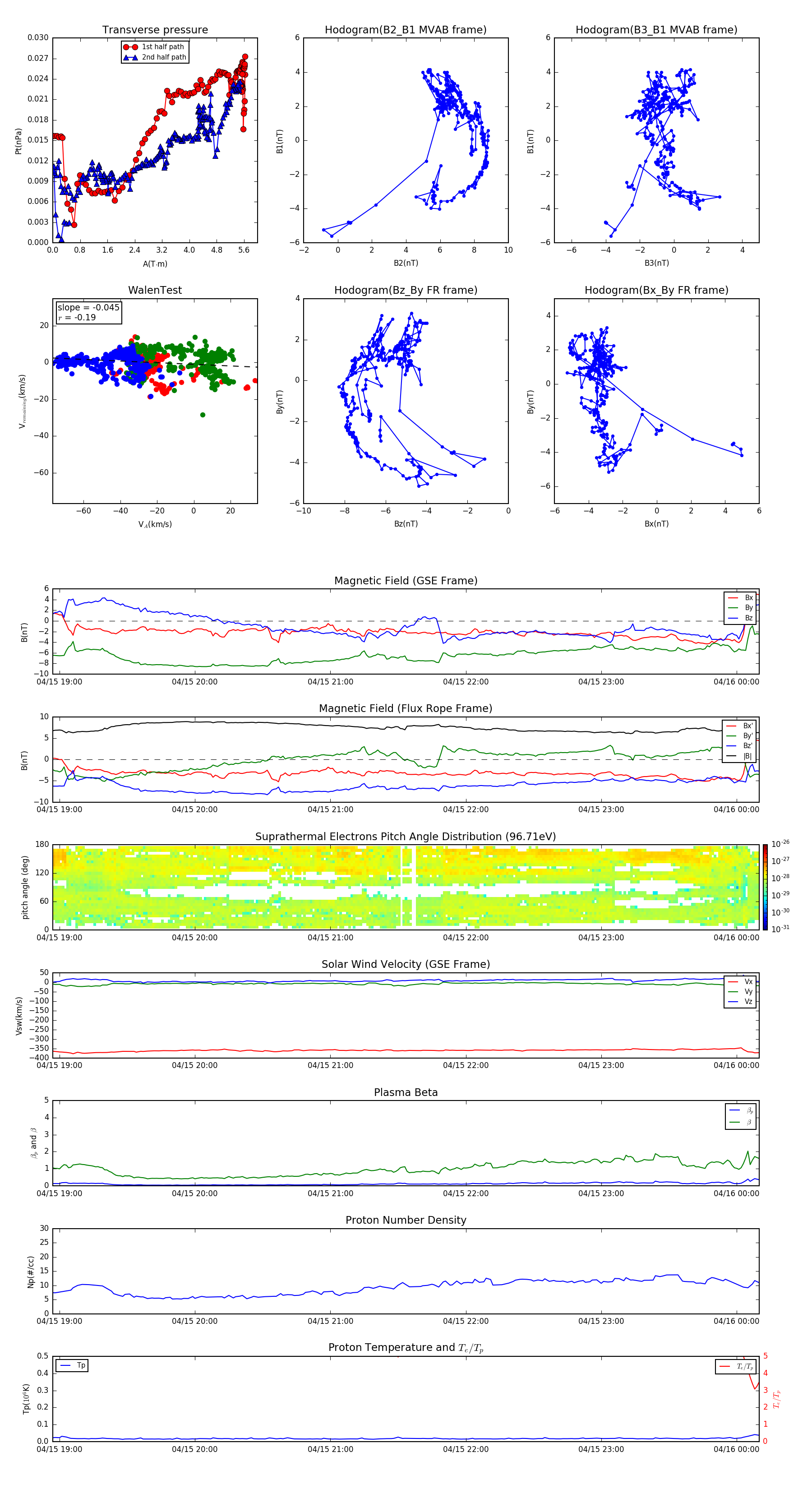This screenshot has width=812, height=1489.
Task: Click the "Proton Number Density" title
Action: 406,1220
